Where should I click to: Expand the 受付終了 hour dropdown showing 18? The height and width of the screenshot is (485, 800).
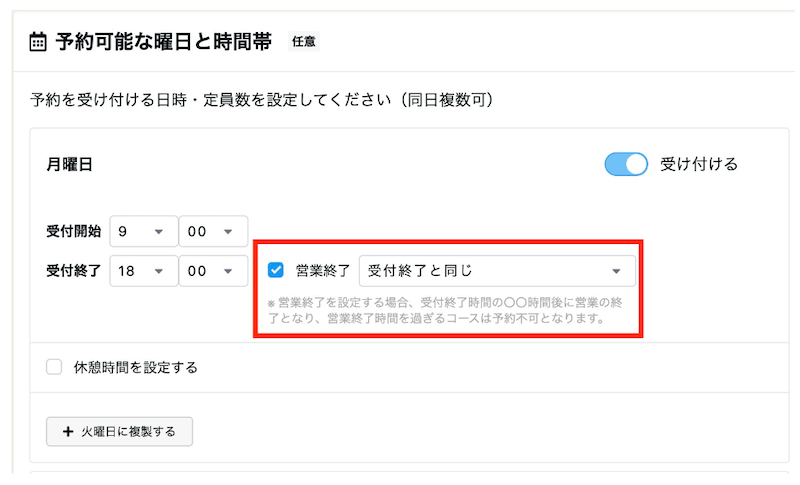click(143, 270)
